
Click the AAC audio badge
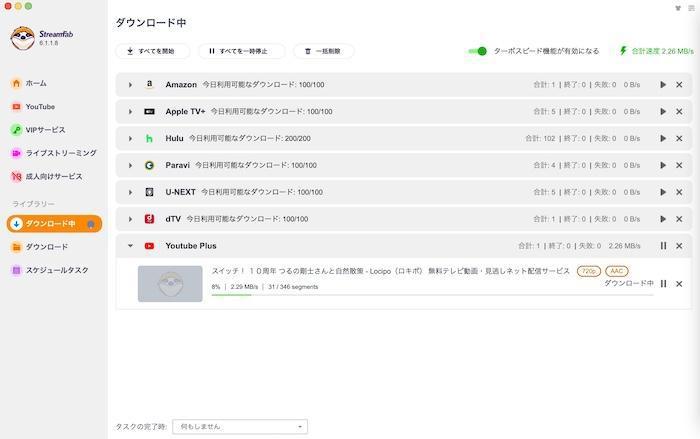(x=617, y=271)
